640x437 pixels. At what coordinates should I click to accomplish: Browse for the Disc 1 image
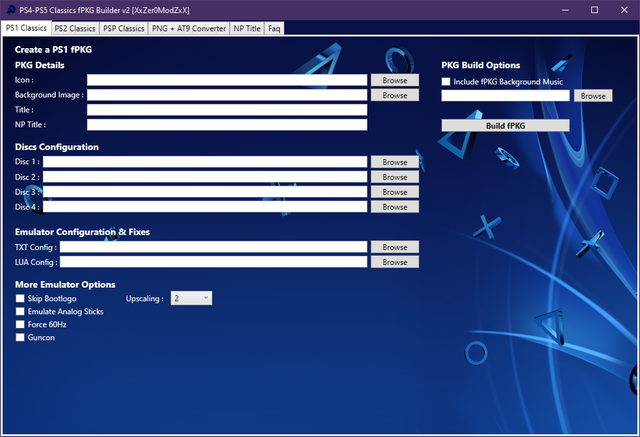click(x=395, y=162)
